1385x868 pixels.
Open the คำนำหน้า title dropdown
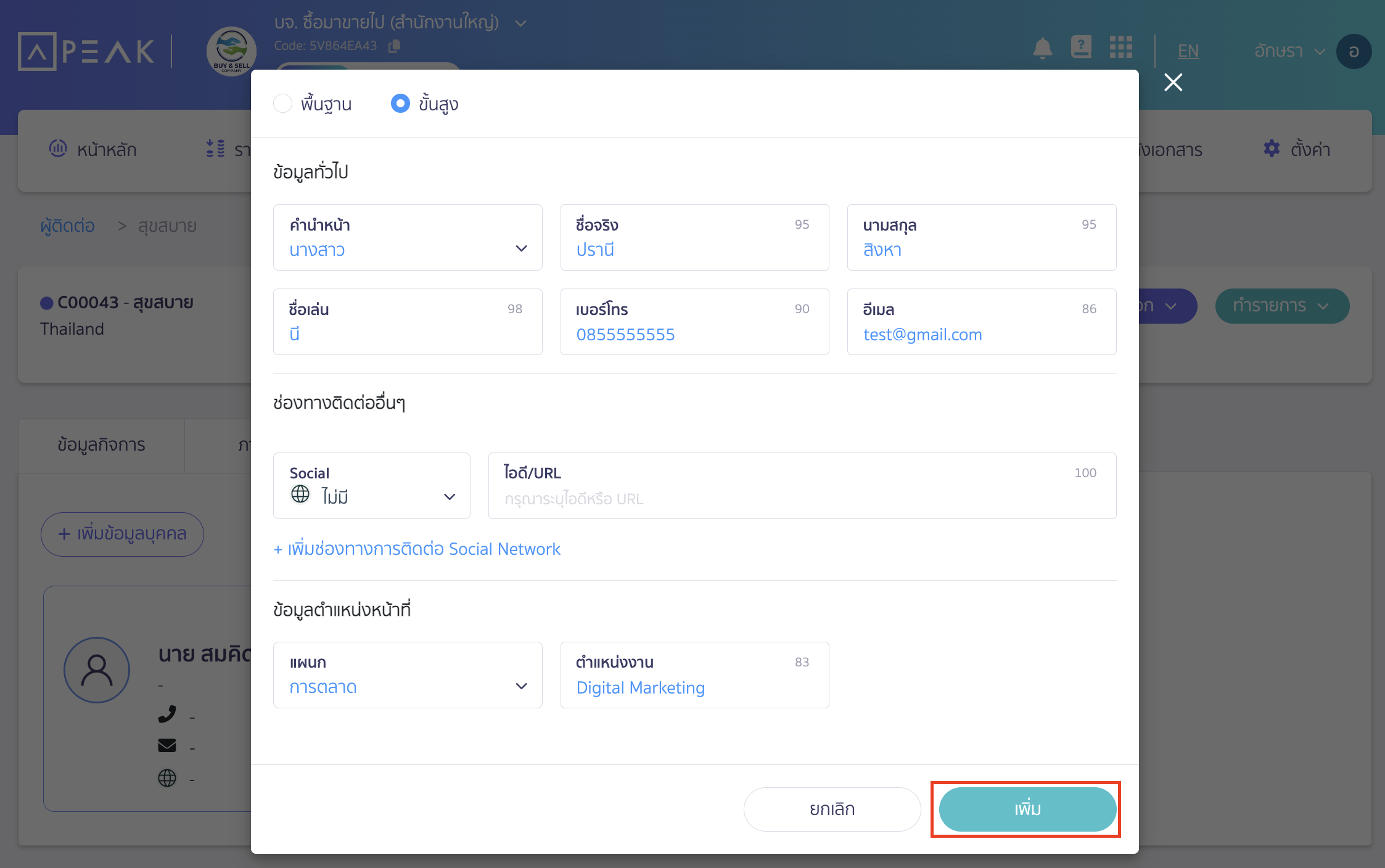[521, 248]
